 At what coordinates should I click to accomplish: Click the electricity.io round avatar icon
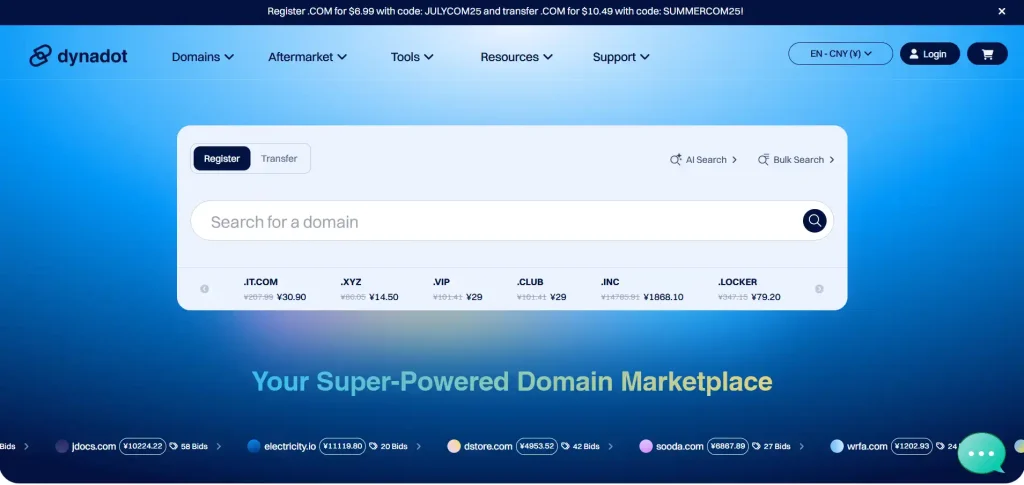point(254,446)
